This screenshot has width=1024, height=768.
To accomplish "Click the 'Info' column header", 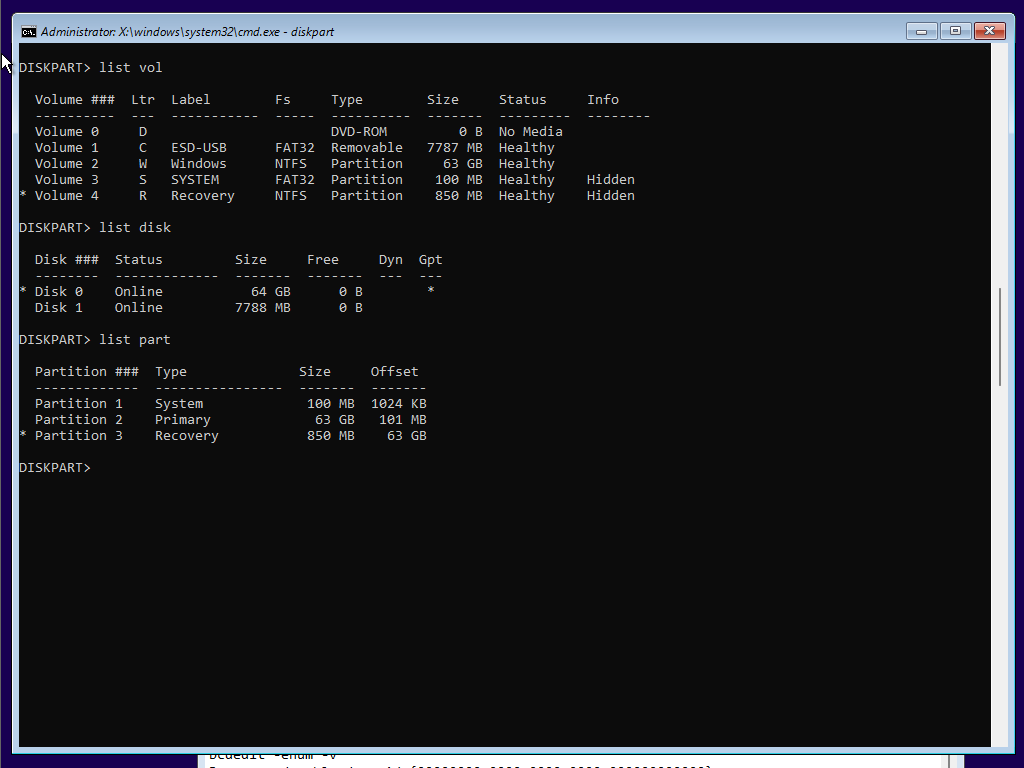I will click(603, 100).
